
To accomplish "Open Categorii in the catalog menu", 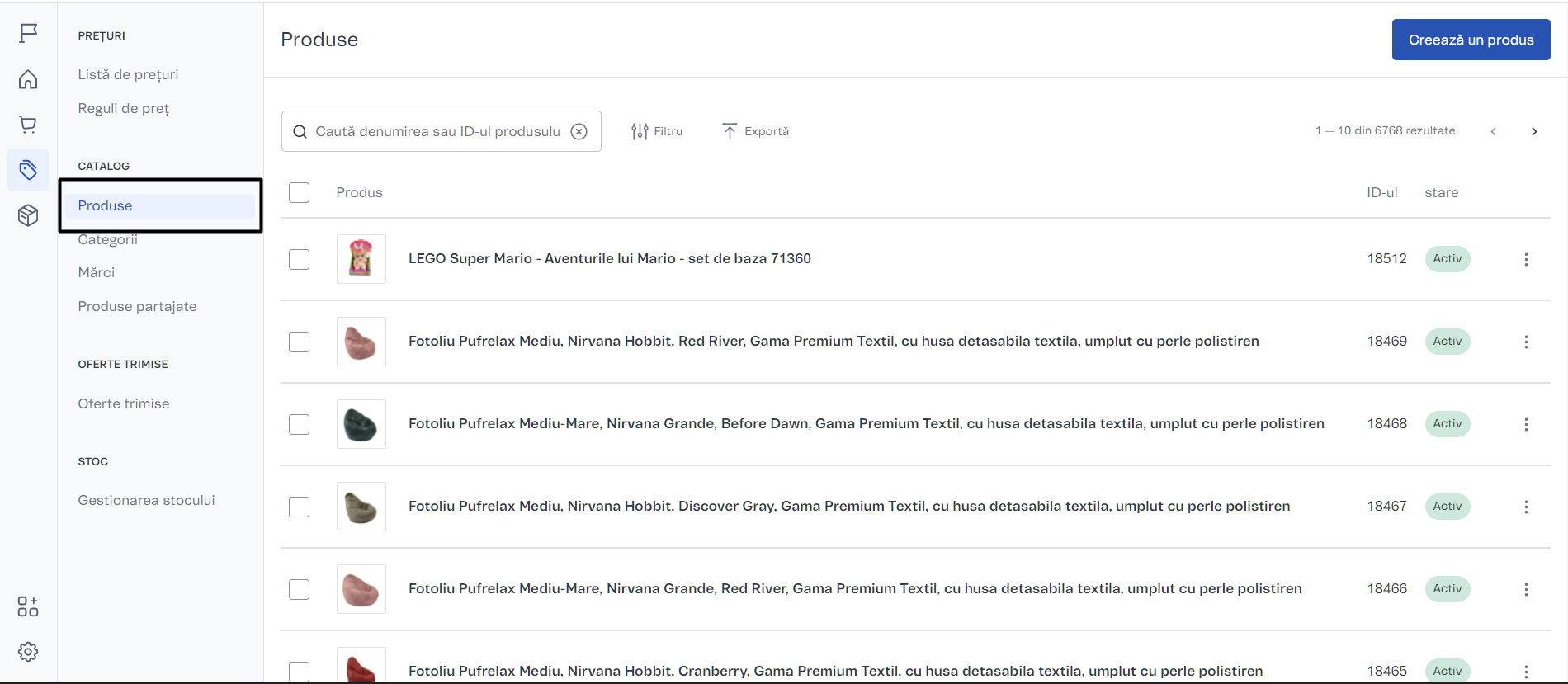I will pyautogui.click(x=108, y=240).
